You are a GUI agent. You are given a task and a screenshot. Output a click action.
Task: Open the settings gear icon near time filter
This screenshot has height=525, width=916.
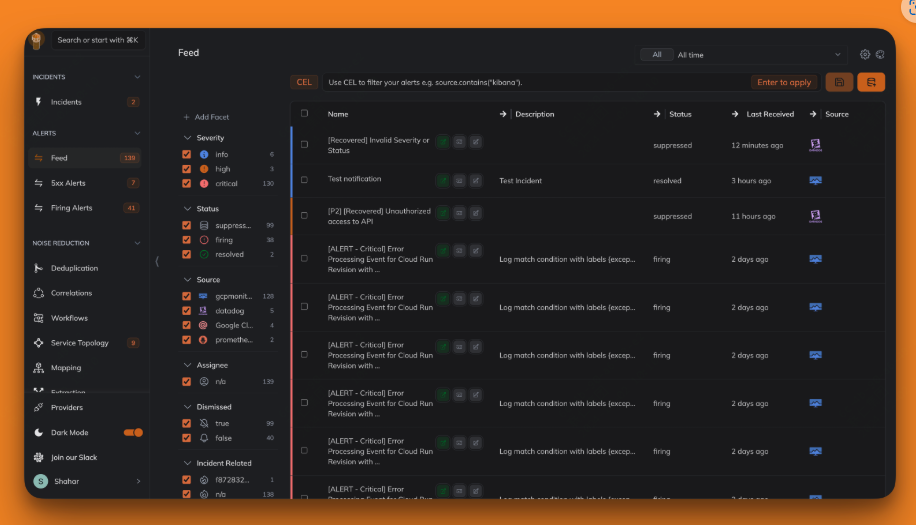(x=865, y=55)
